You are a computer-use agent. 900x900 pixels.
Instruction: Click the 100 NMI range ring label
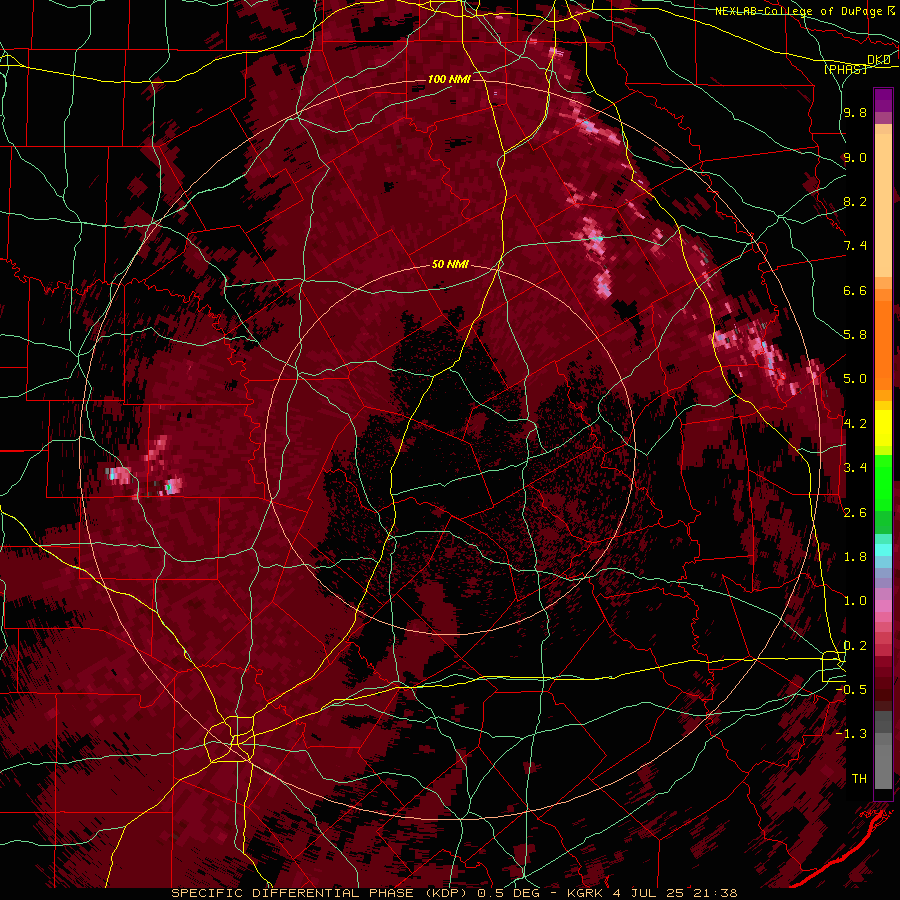[x=449, y=79]
